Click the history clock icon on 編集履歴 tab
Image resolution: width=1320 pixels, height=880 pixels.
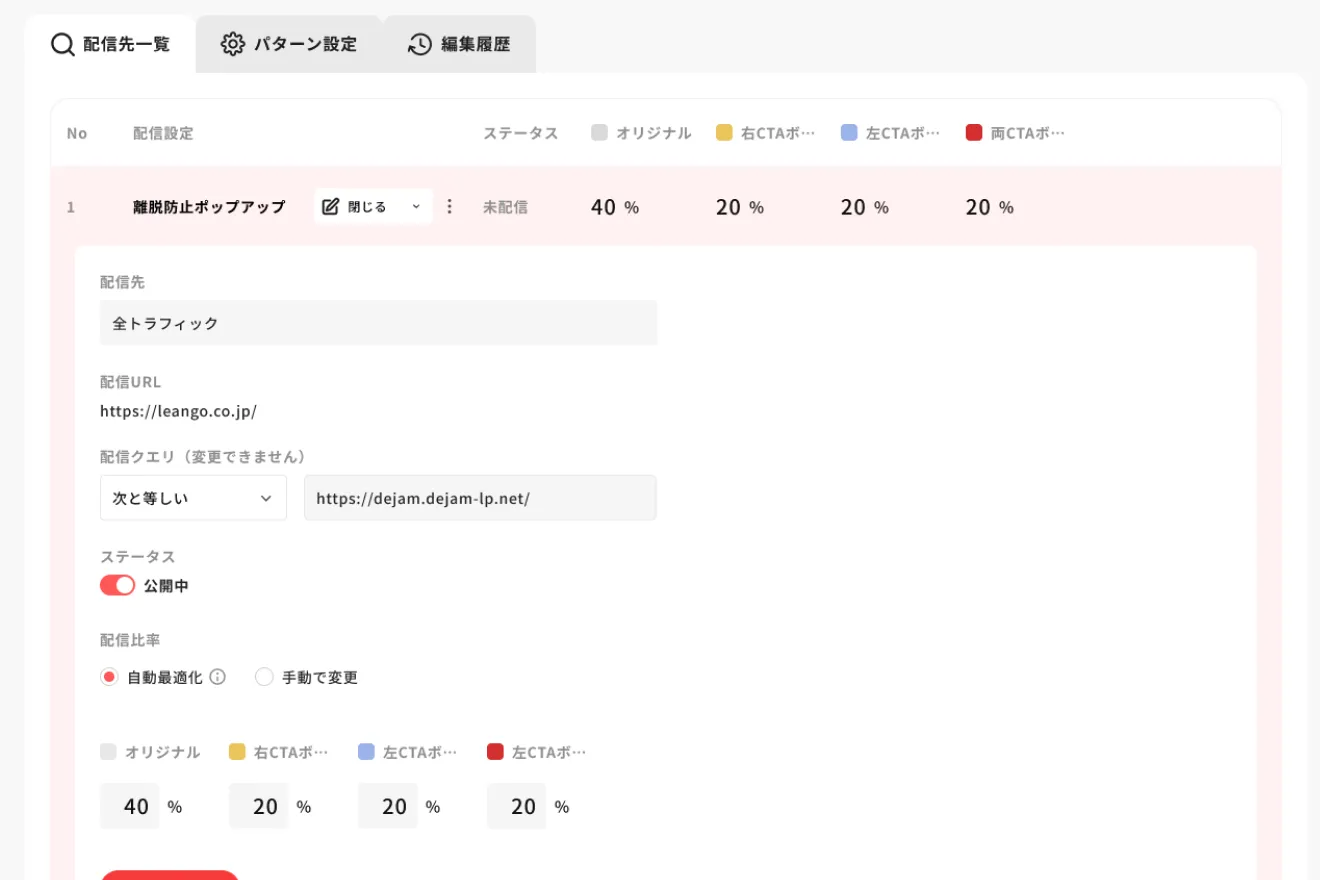pos(420,44)
